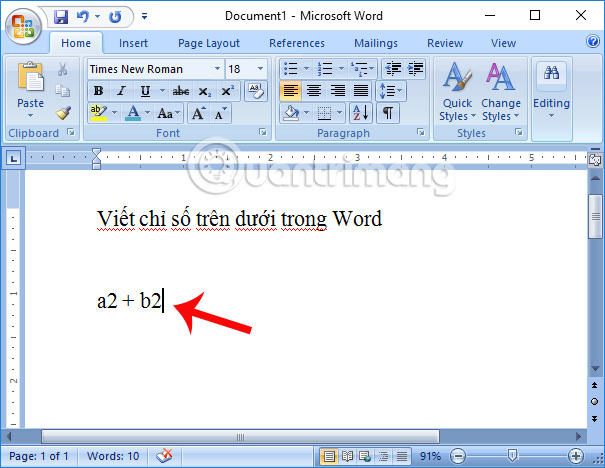Open the line spacing dropdown
Screen dimensions: 605x468
tap(391, 91)
